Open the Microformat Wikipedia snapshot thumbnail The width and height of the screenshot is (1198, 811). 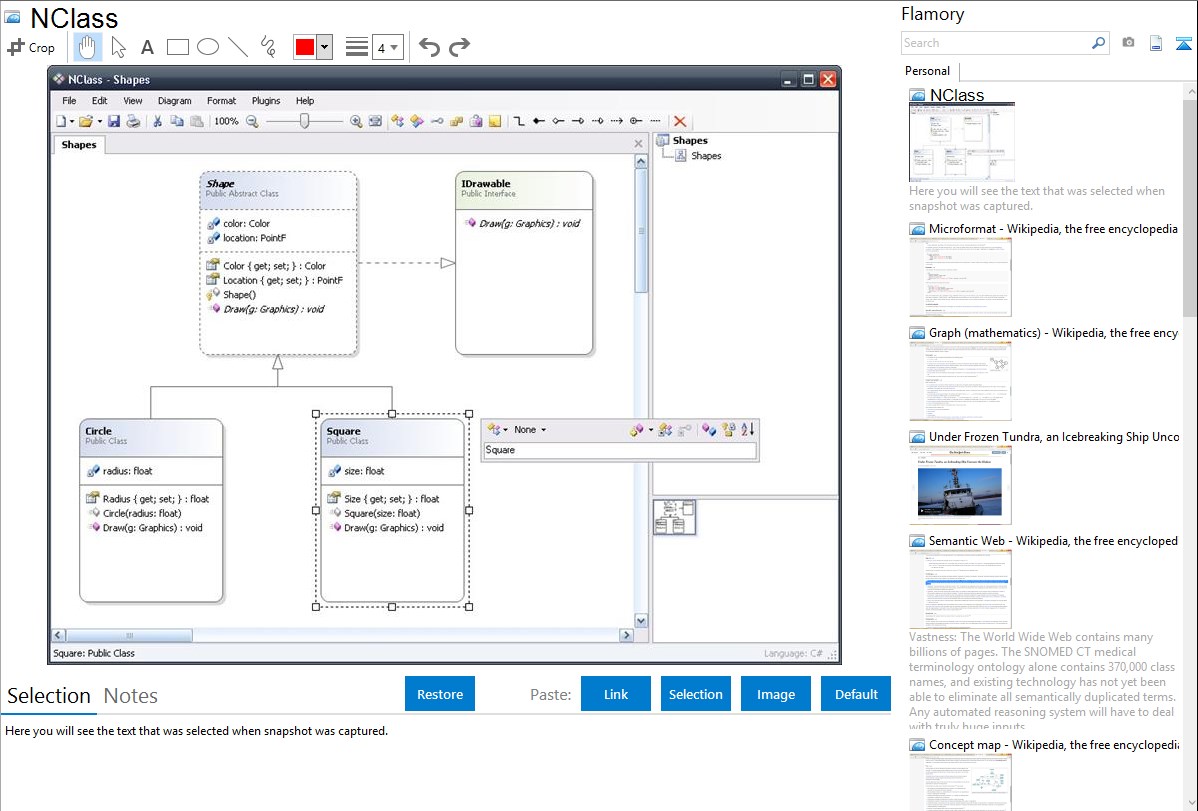click(960, 277)
